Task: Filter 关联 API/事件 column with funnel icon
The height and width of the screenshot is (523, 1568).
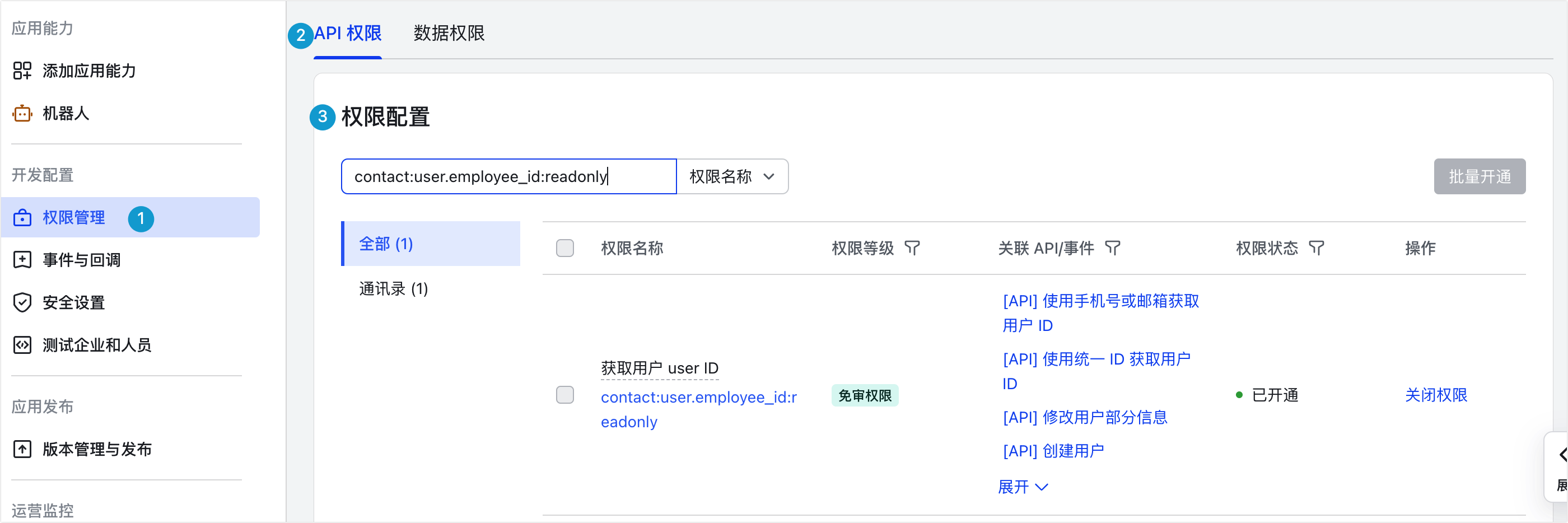Action: pyautogui.click(x=1112, y=248)
